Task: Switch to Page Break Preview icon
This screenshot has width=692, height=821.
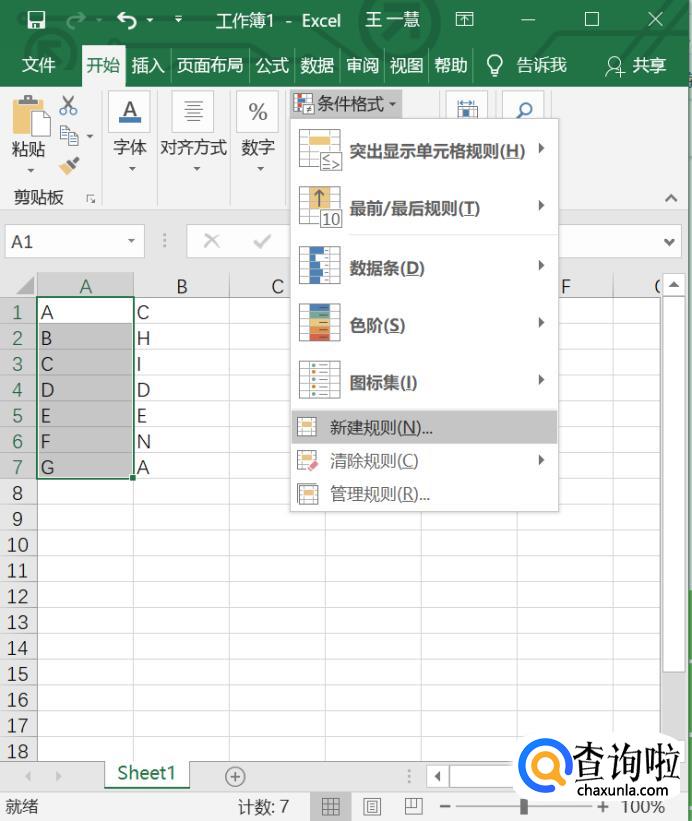Action: coord(413,806)
